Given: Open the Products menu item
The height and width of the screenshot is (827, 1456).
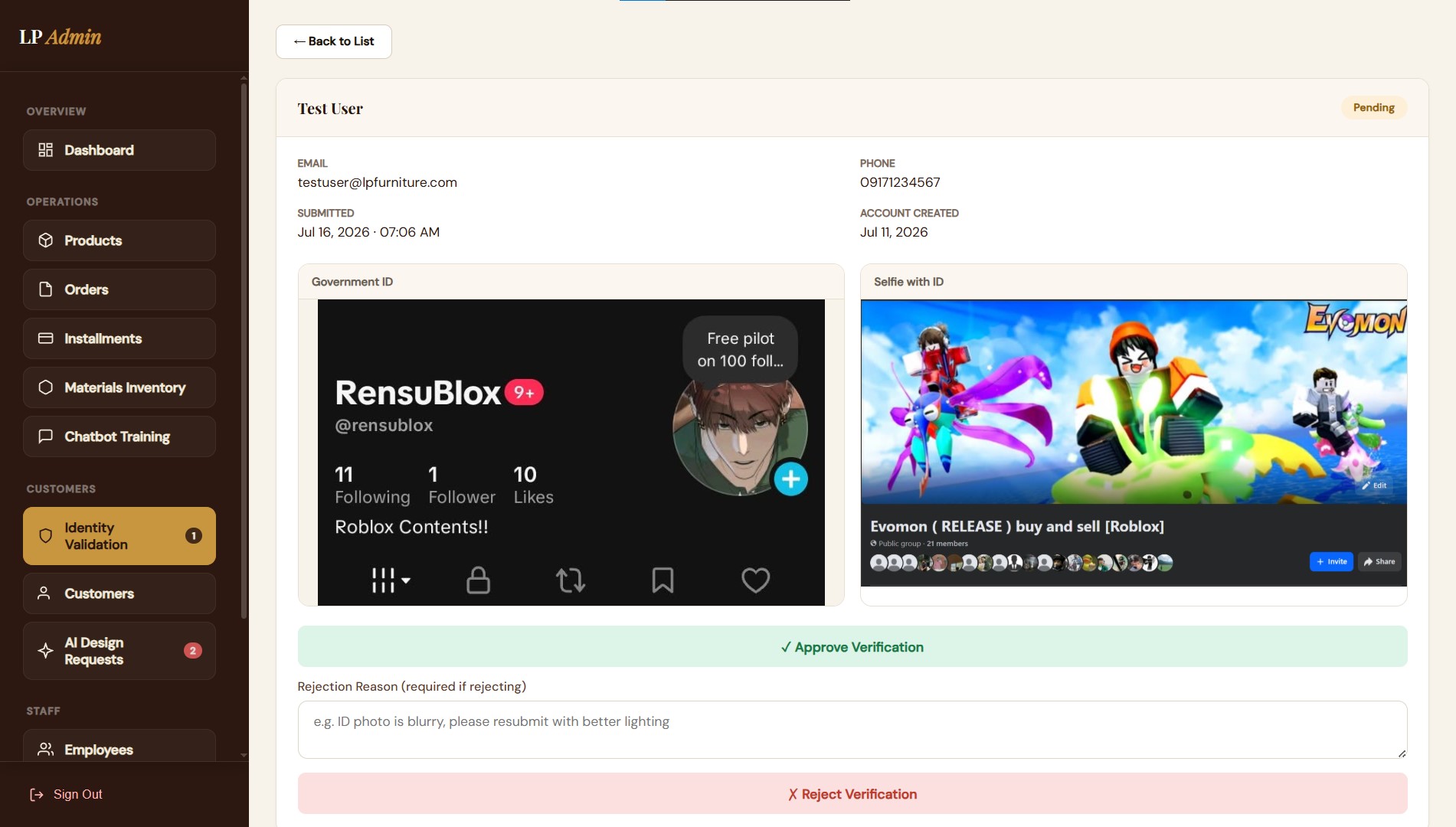Looking at the screenshot, I should point(119,240).
